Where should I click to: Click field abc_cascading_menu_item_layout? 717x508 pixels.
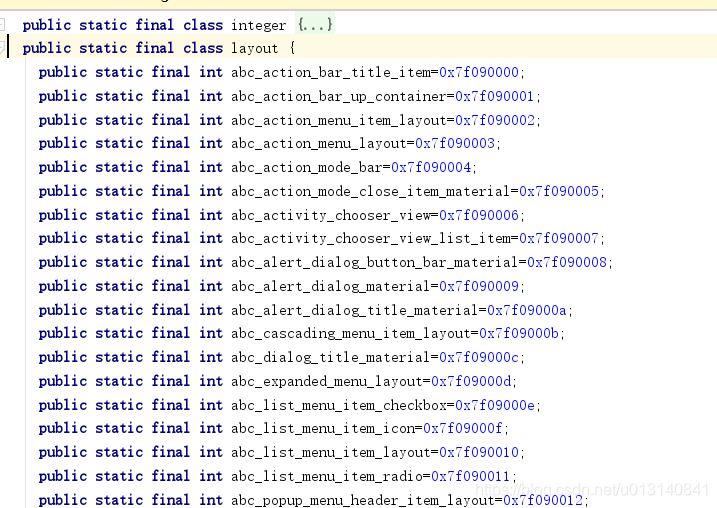point(351,333)
